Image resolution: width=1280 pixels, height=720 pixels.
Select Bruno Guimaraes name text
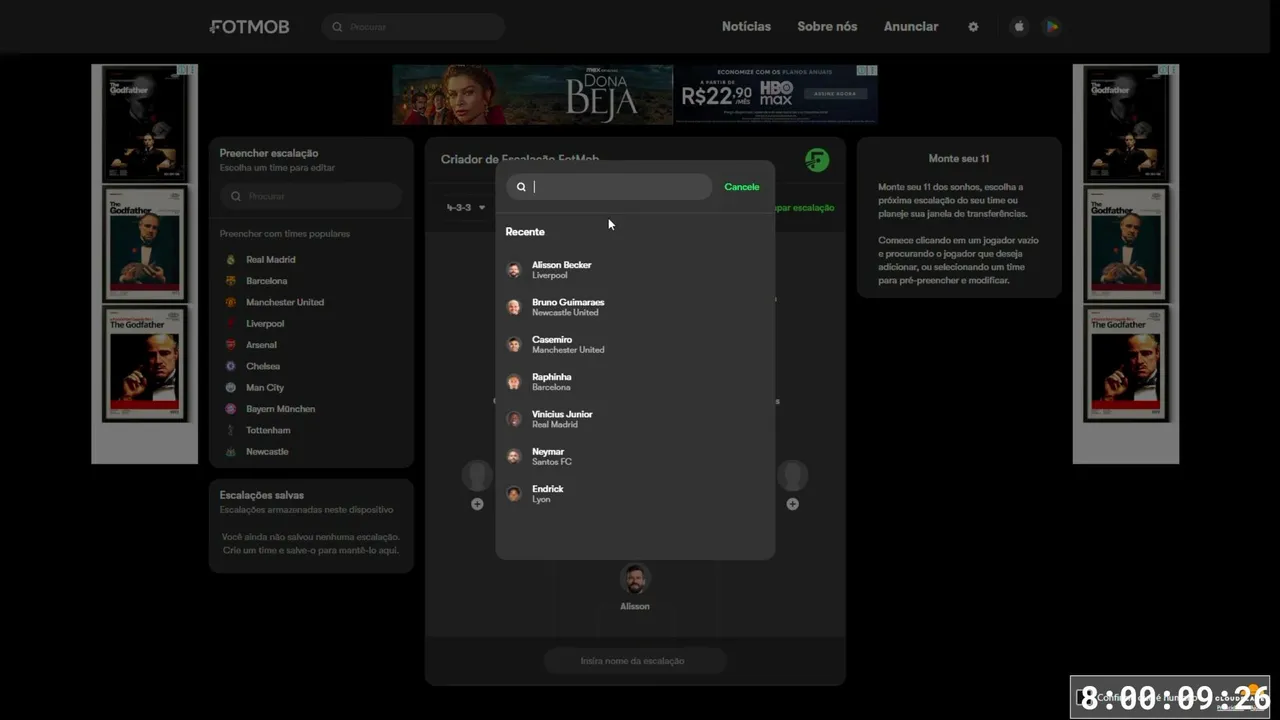568,302
